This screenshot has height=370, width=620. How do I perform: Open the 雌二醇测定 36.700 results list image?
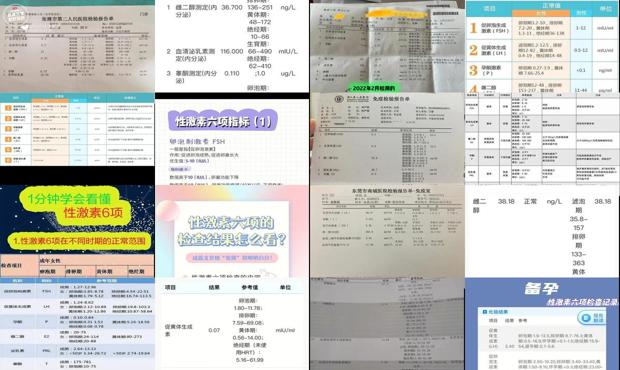[232, 46]
